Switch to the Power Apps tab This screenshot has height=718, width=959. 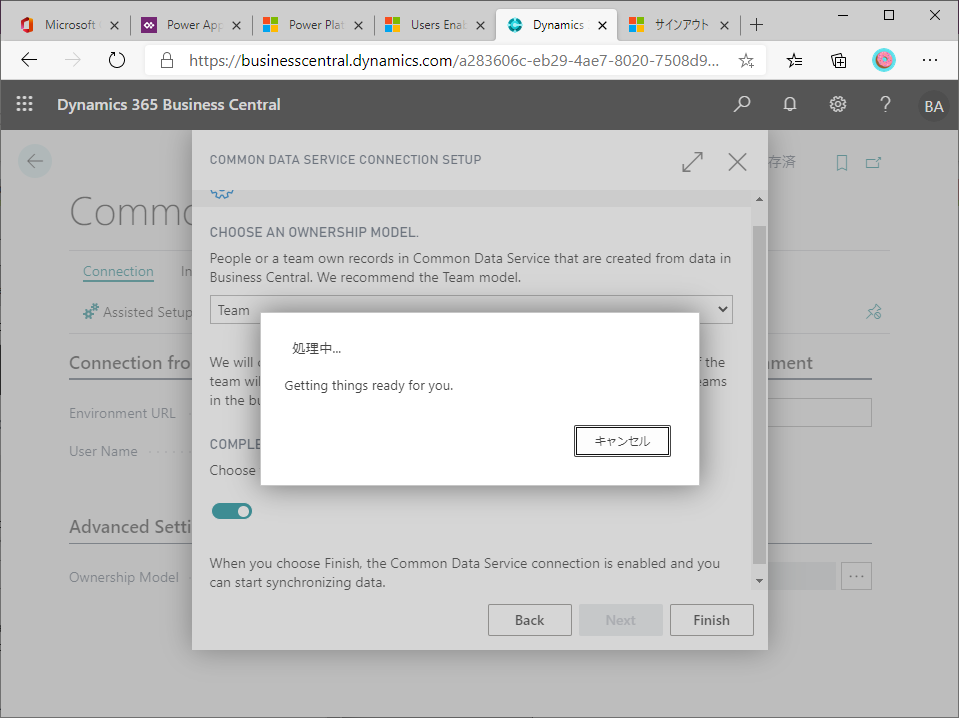(192, 24)
